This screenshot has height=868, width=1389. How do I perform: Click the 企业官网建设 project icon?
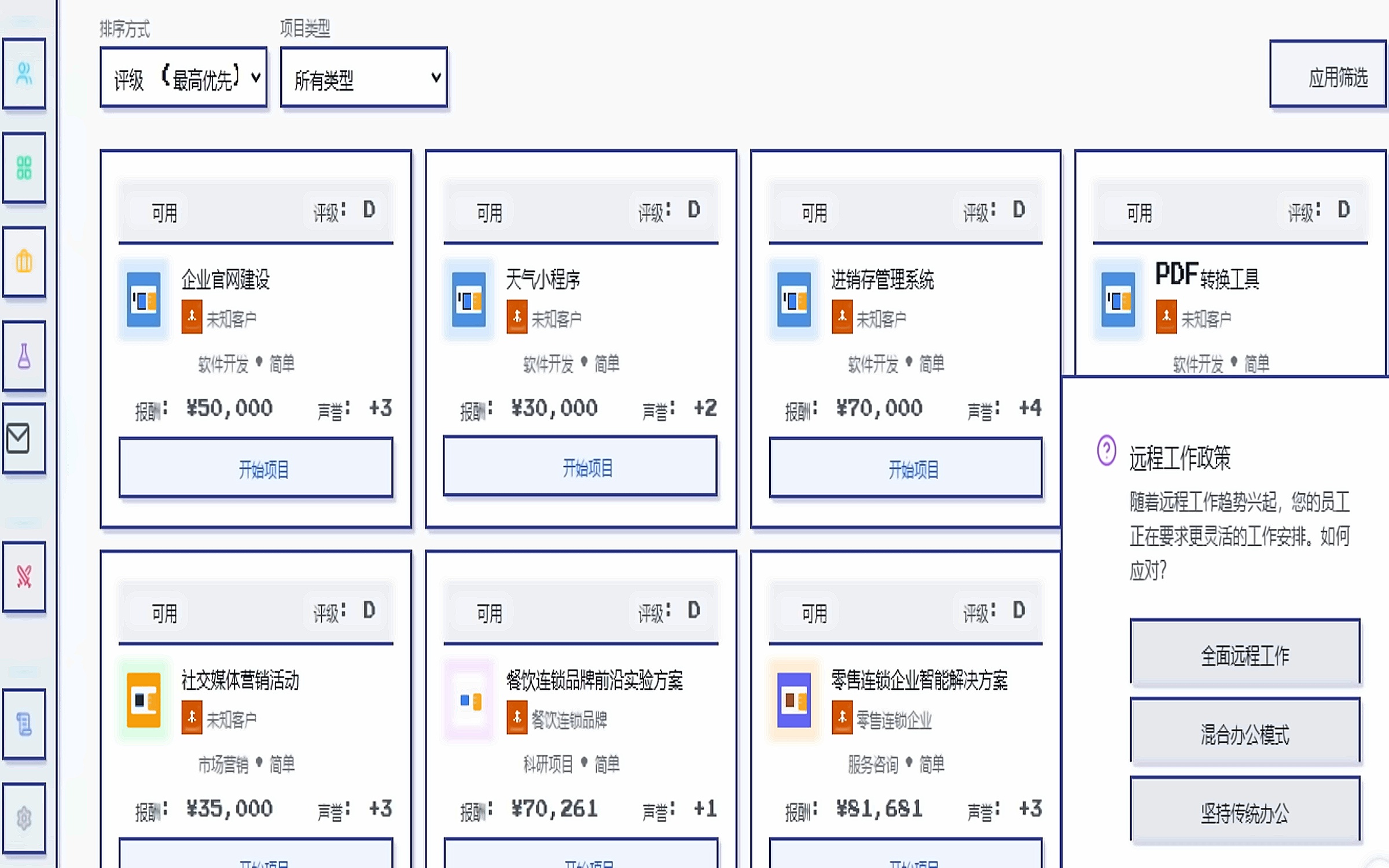click(144, 300)
